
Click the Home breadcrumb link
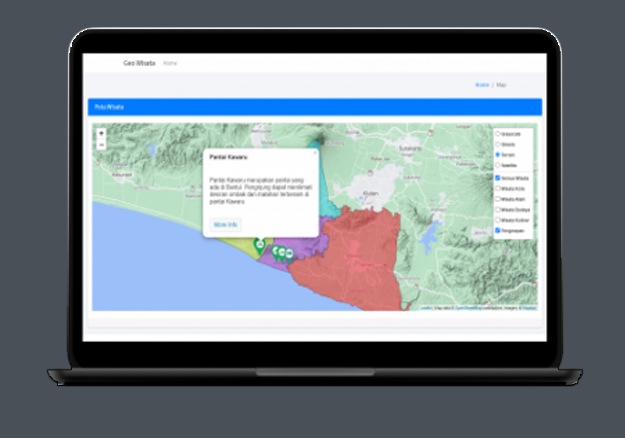tap(482, 85)
